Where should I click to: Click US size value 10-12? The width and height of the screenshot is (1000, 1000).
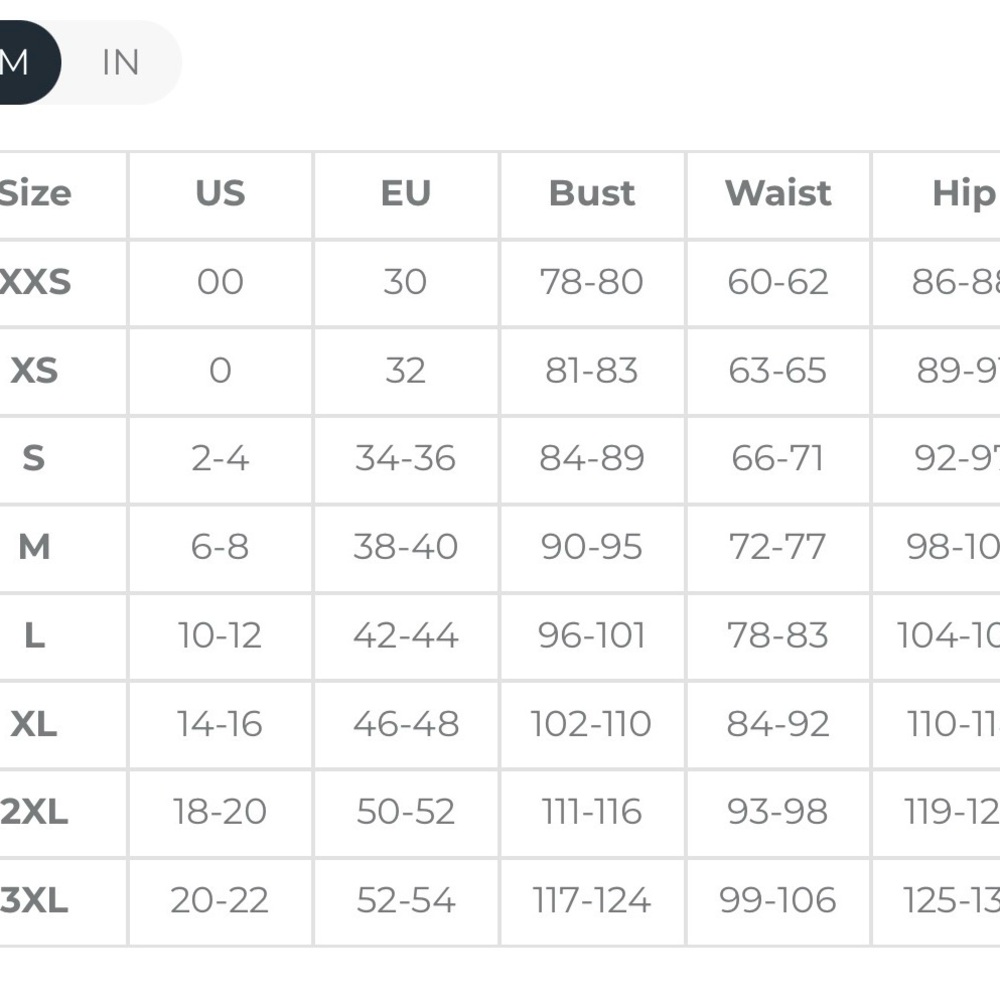[x=219, y=635]
